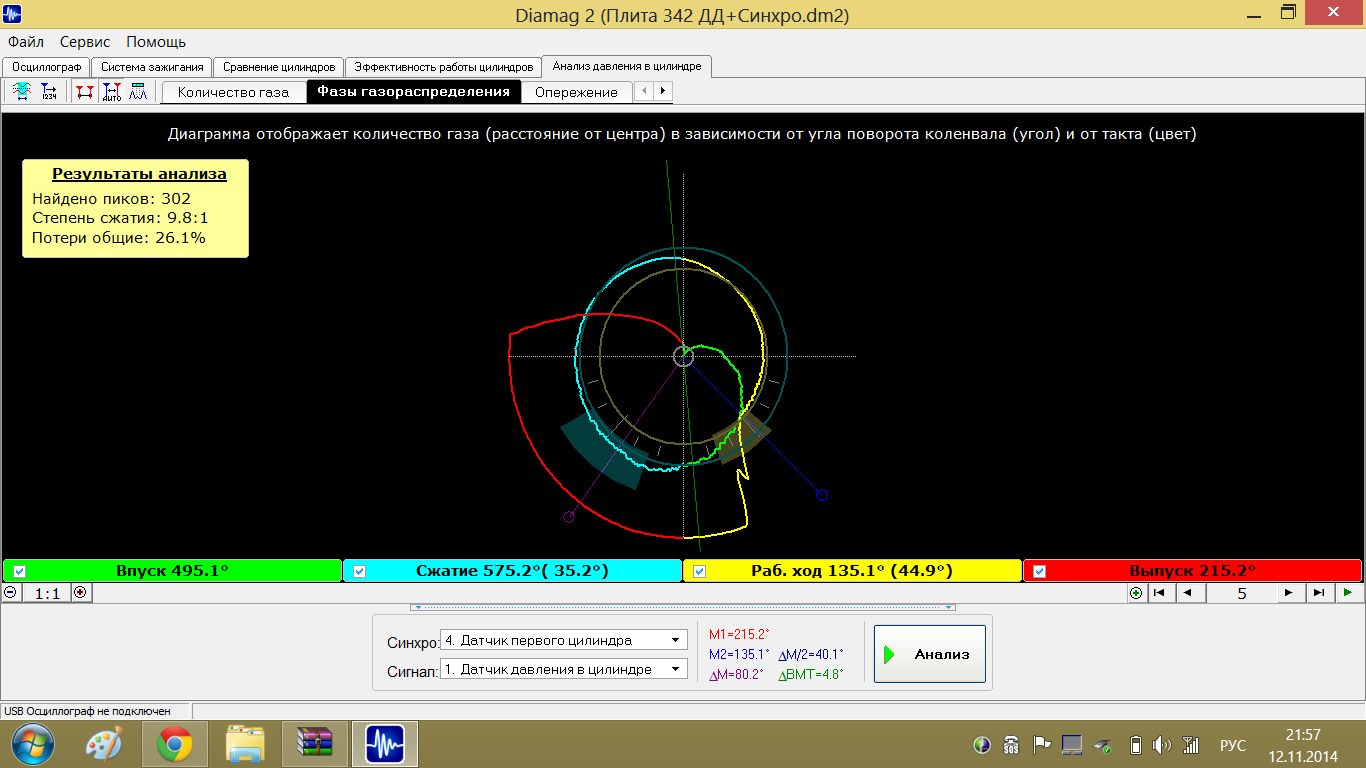
Task: Click the magenta marker circle on diagram
Action: (569, 517)
